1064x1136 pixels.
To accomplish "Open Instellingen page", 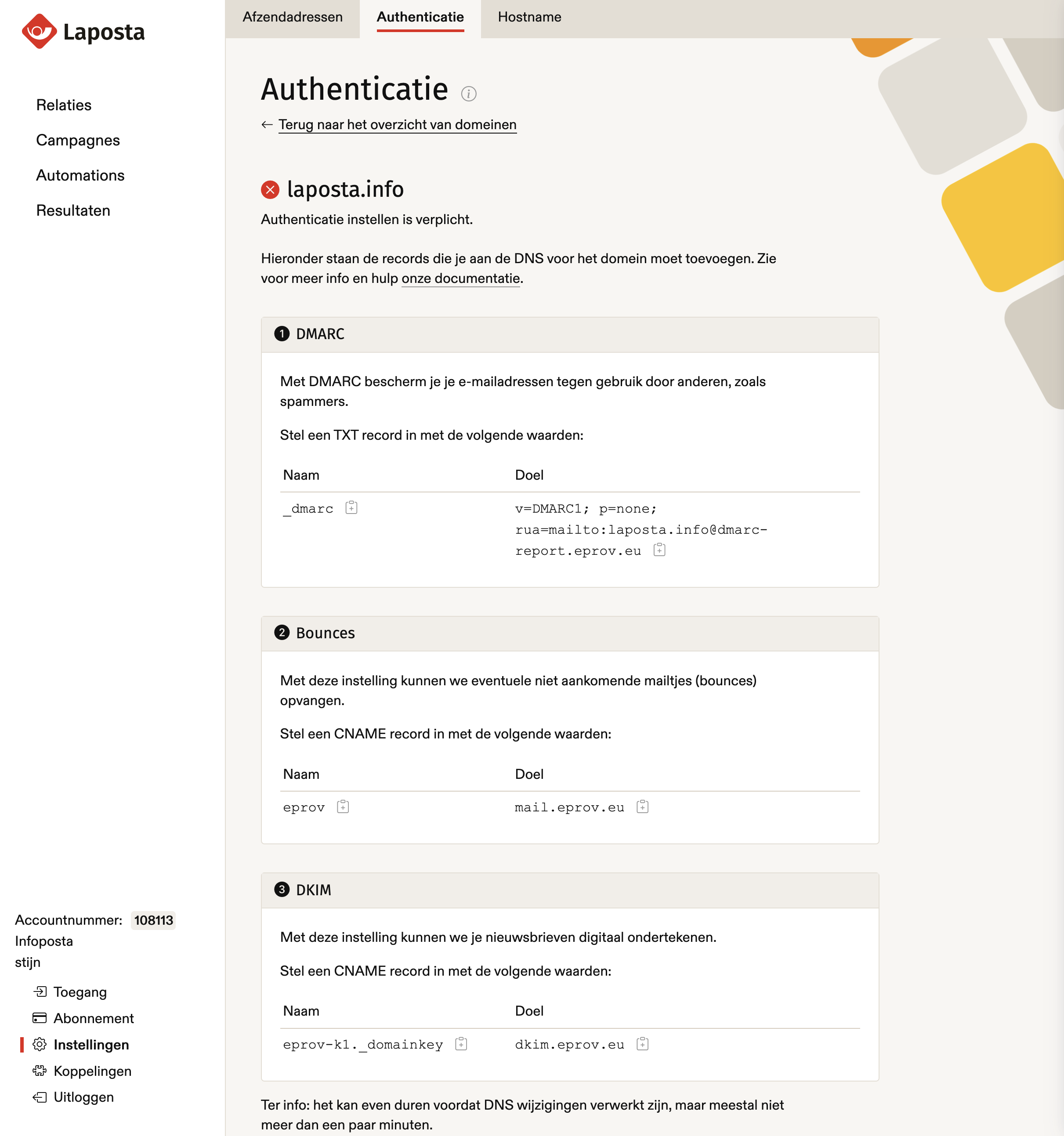I will click(x=91, y=1044).
